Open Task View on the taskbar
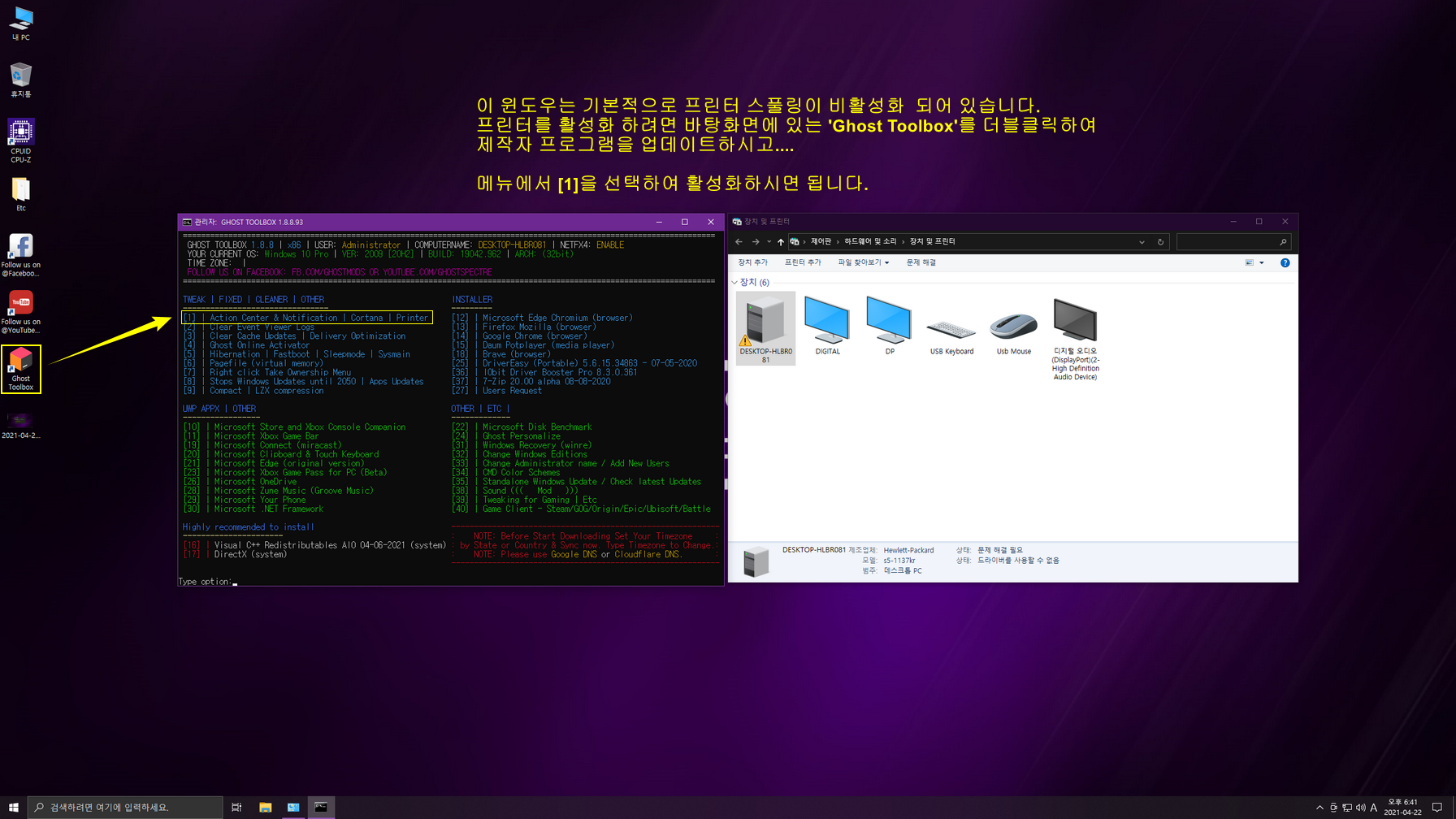1456x819 pixels. pyautogui.click(x=236, y=807)
